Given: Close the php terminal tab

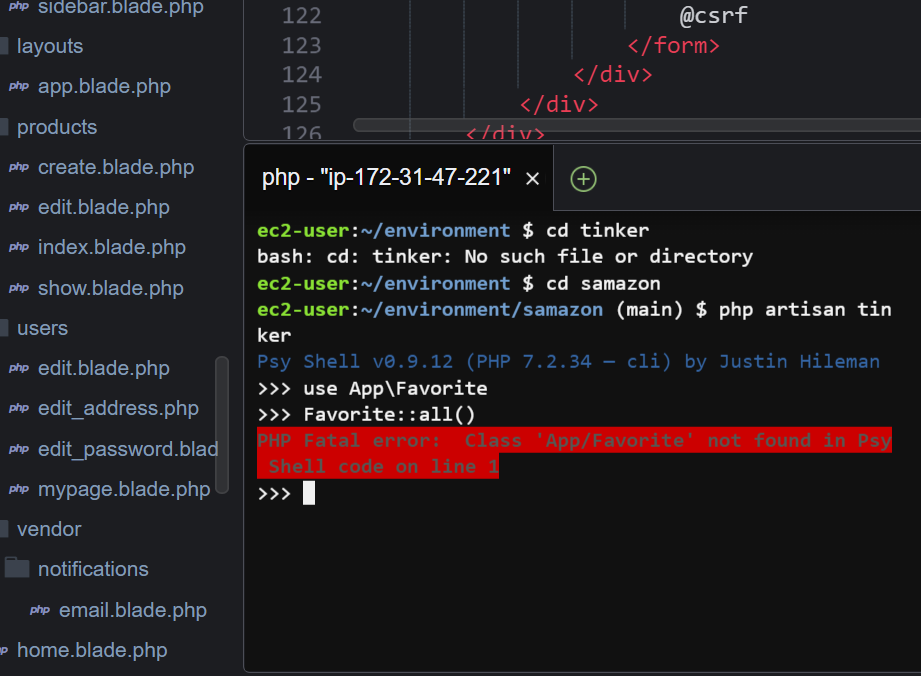Looking at the screenshot, I should [x=533, y=179].
